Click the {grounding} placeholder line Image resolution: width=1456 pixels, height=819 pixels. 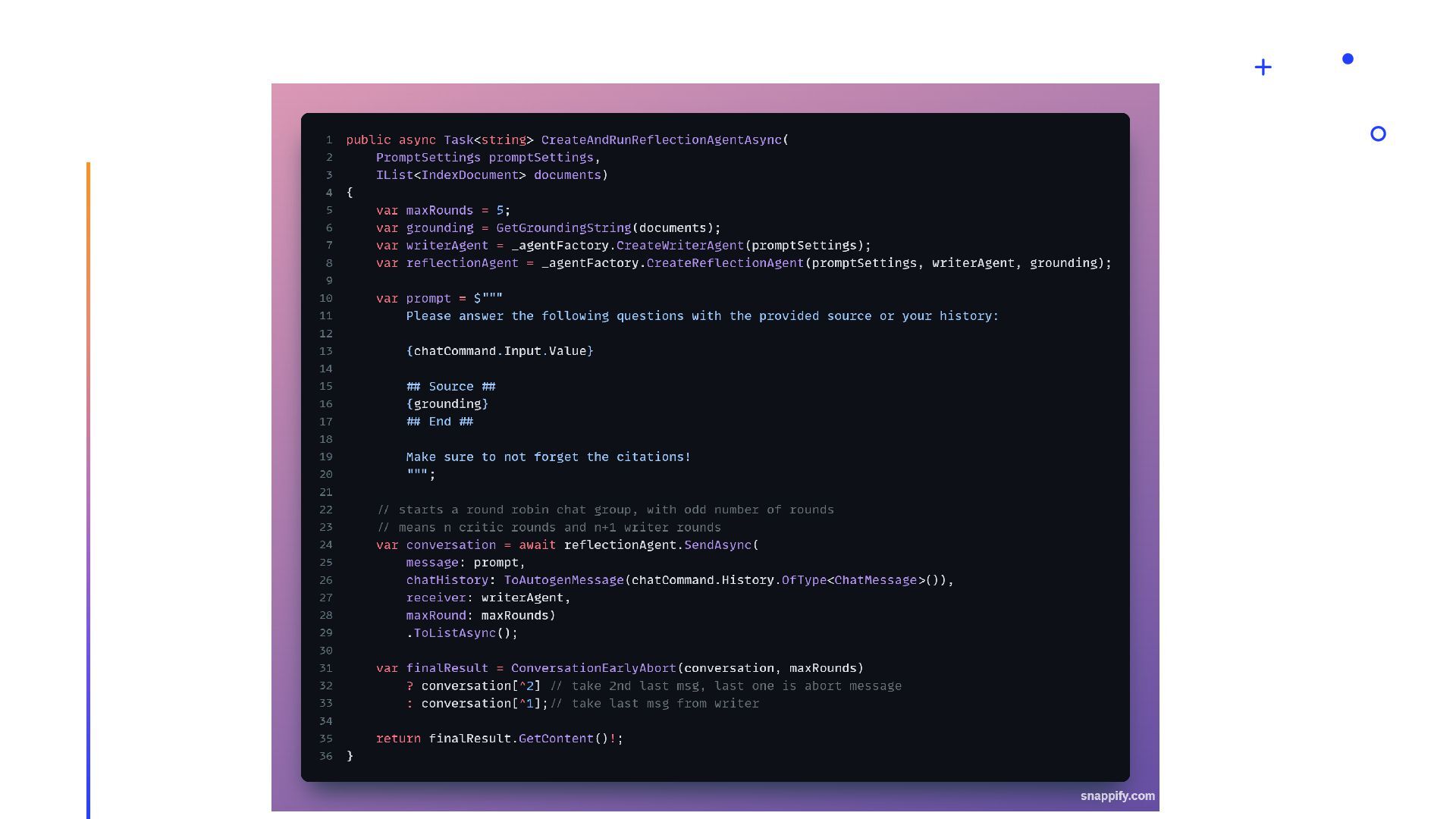pos(447,403)
